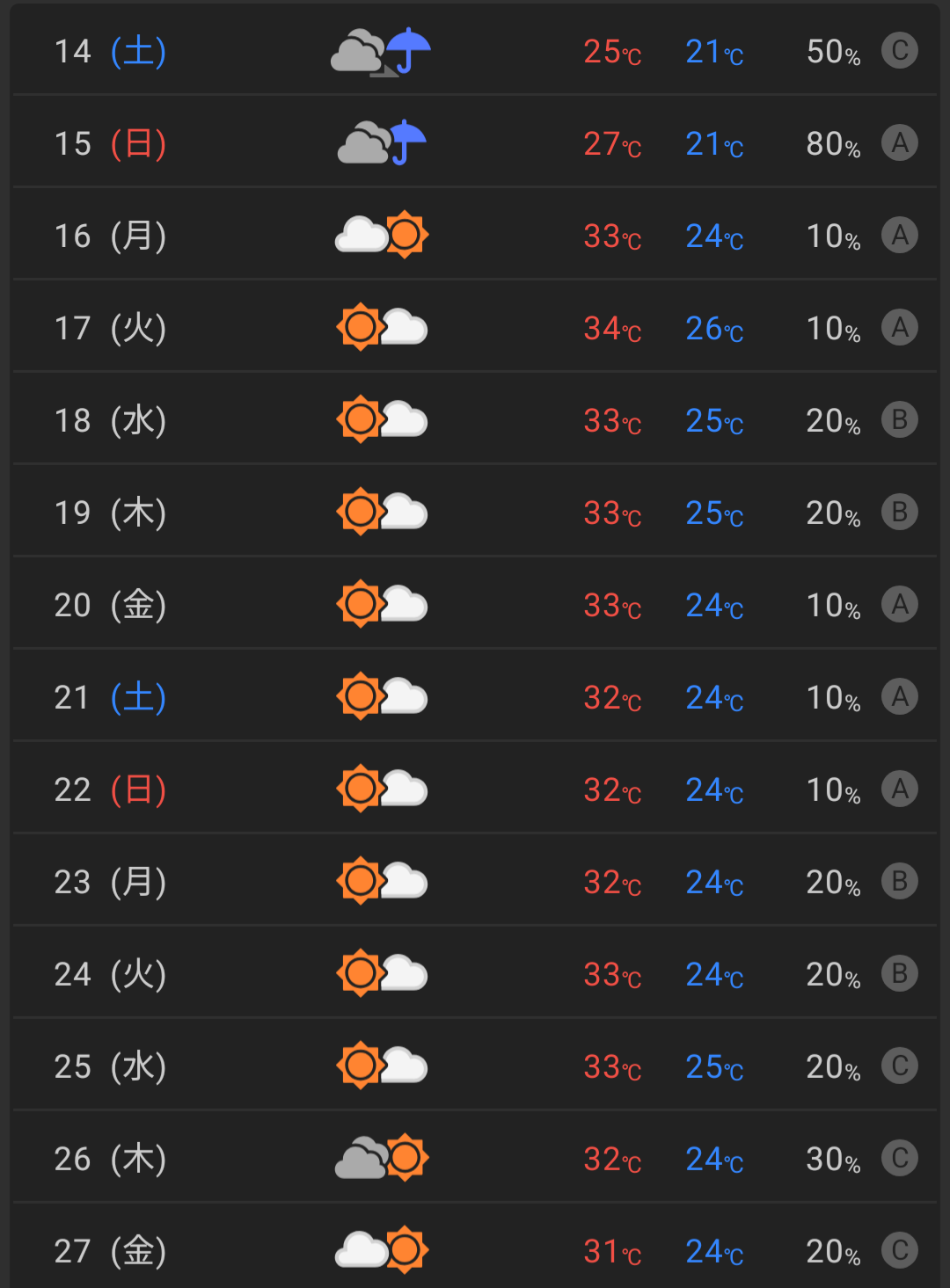
Task: Click the gray cloud-sun icon for the 26th
Action: pyautogui.click(x=381, y=1159)
